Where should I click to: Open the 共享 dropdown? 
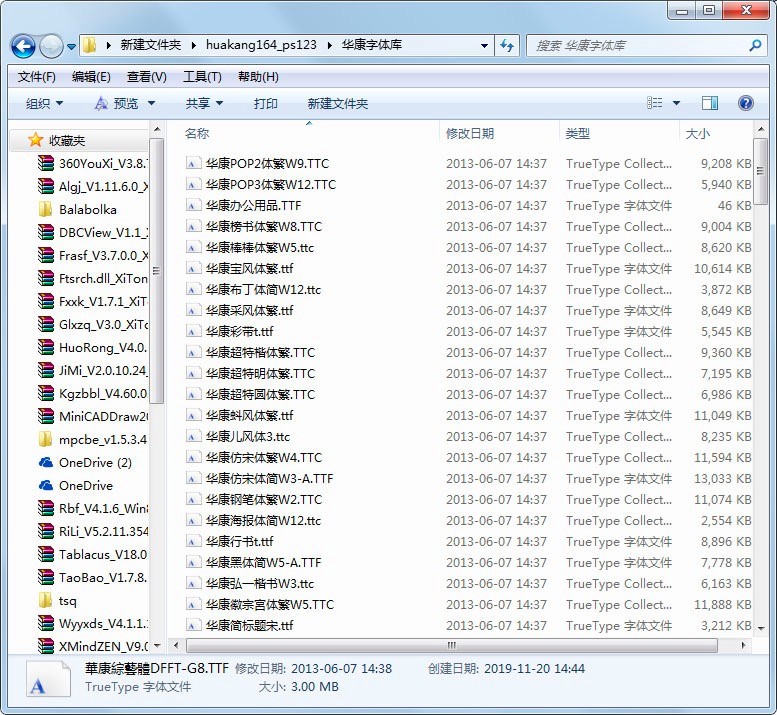[204, 104]
